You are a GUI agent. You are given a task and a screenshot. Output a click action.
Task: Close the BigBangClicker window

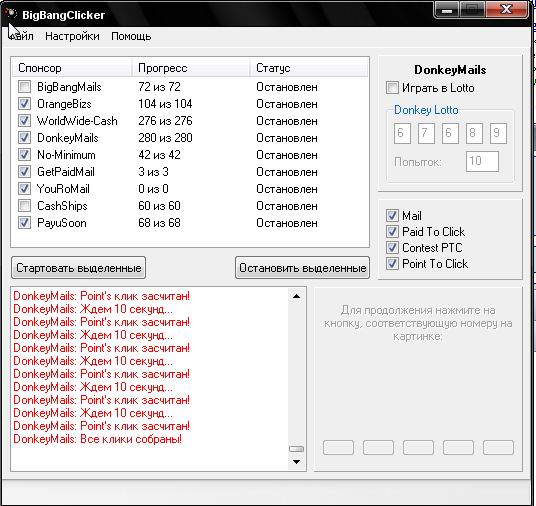[x=506, y=10]
